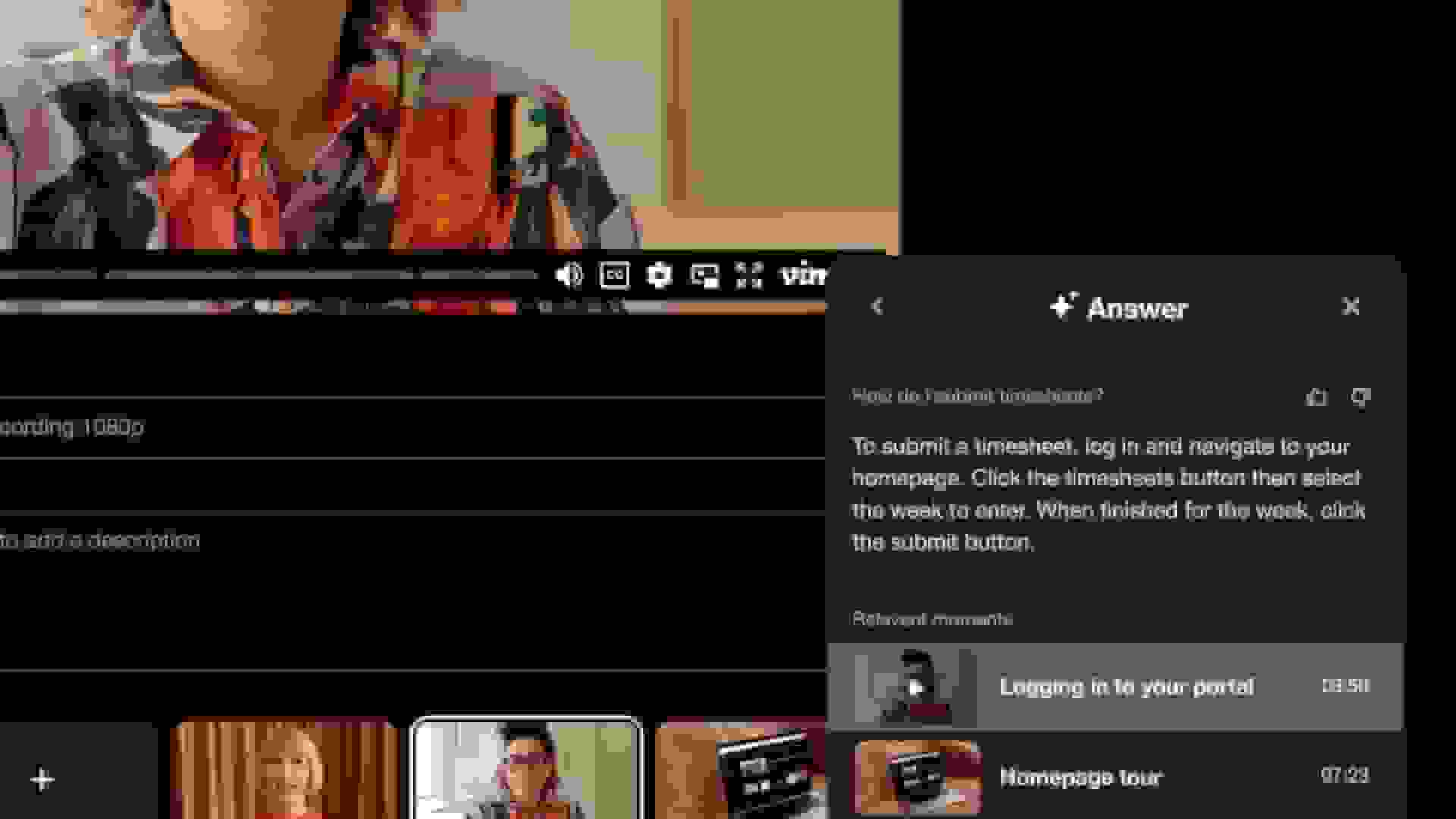Play the Logging in moment thumbnail
The width and height of the screenshot is (1456, 819).
pos(916,687)
